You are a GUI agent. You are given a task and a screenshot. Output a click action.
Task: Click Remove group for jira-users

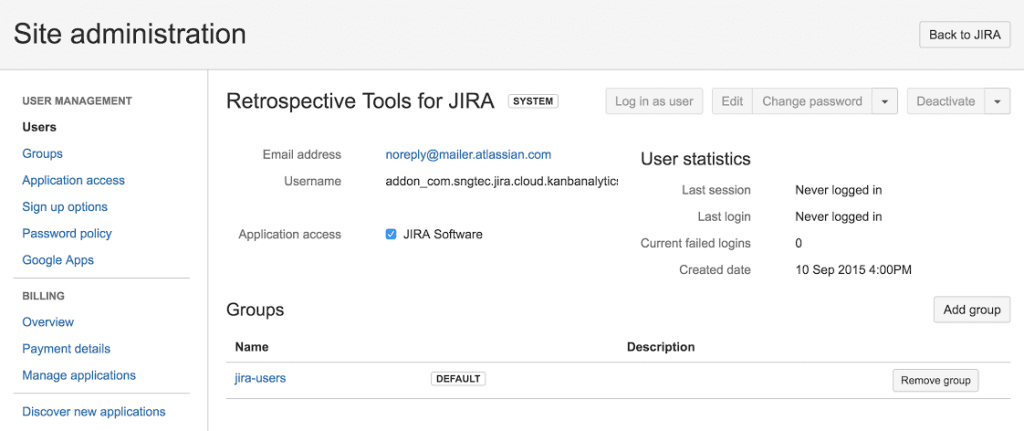point(935,380)
